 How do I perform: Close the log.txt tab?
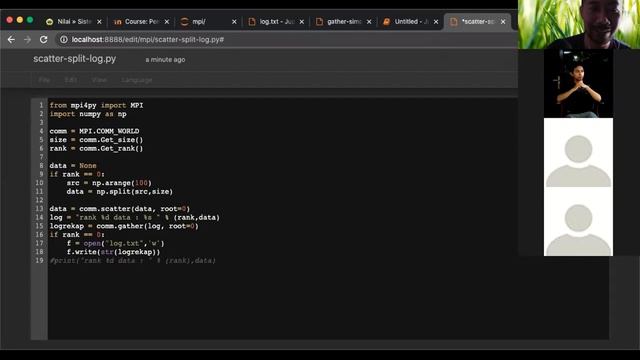[302, 22]
